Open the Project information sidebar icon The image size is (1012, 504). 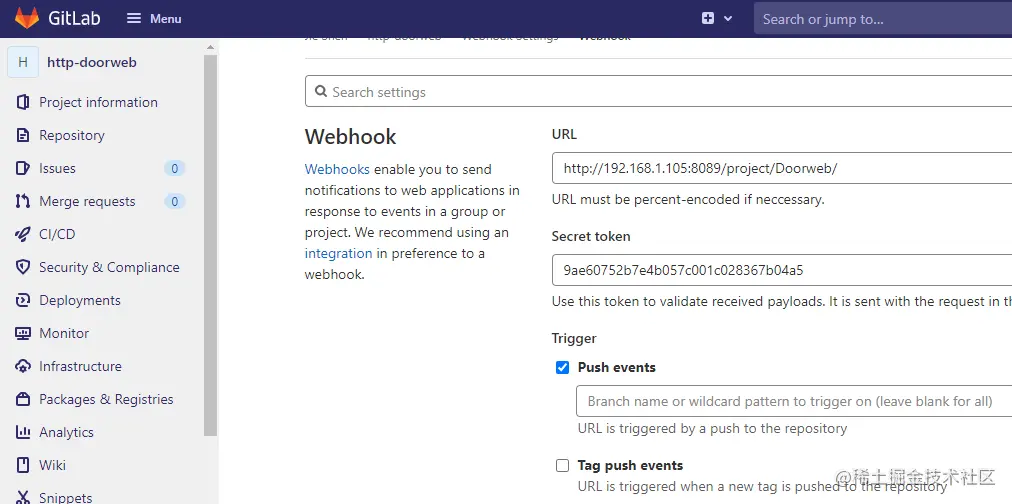click(22, 102)
